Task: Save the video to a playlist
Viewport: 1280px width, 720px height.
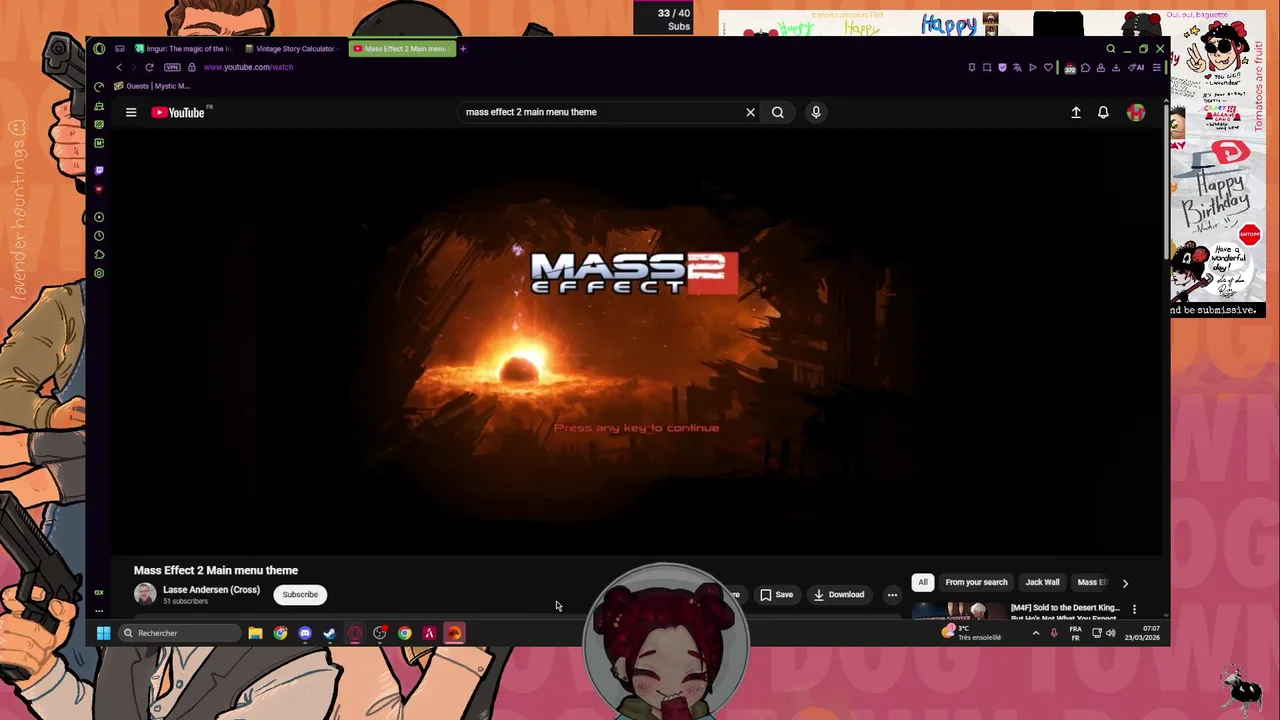Action: tap(776, 594)
